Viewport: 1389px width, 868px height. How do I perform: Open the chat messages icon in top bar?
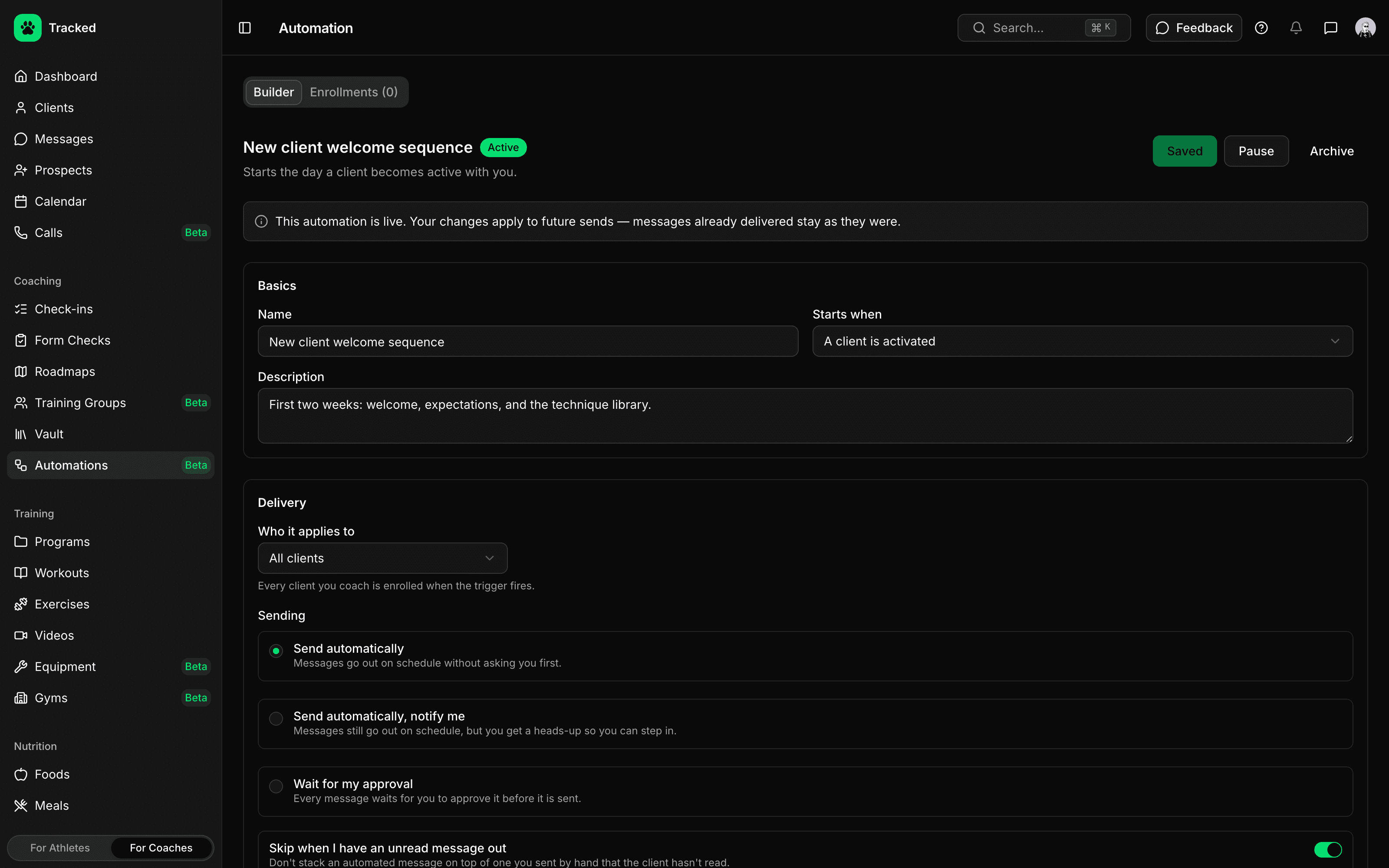1330,28
